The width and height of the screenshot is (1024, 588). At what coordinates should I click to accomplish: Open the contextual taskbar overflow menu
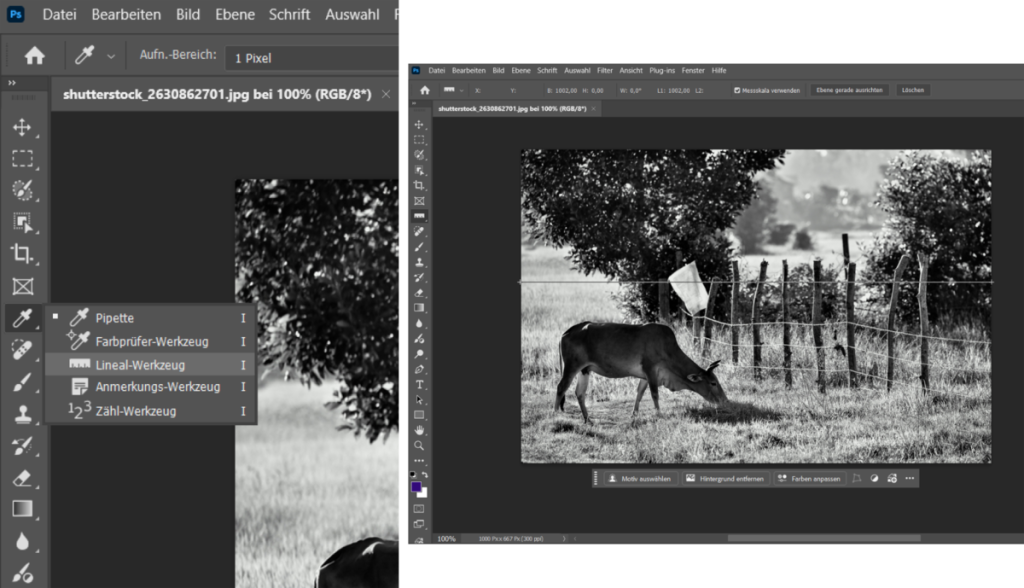coord(910,478)
